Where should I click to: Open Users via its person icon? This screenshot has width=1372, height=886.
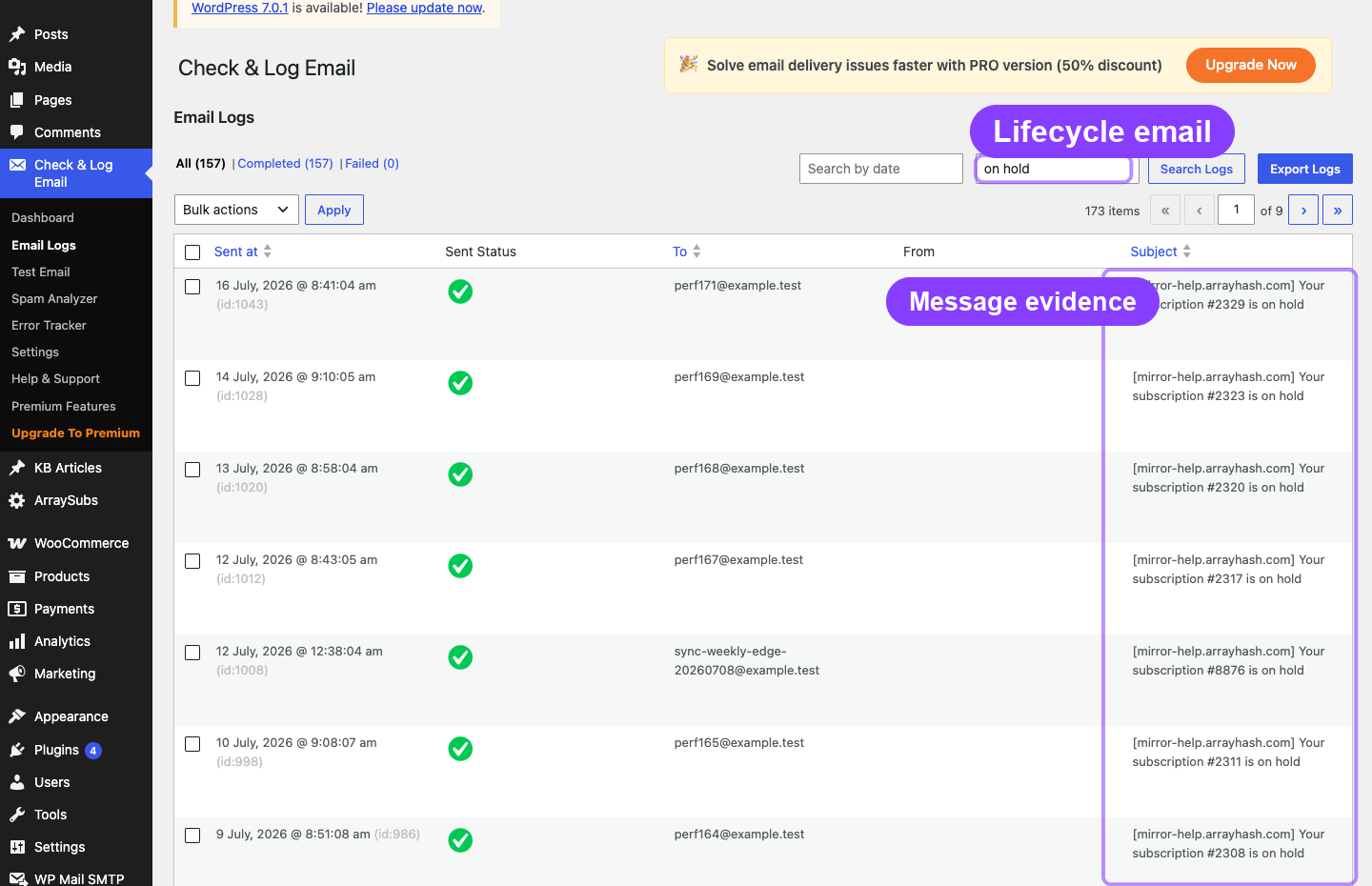(x=17, y=782)
